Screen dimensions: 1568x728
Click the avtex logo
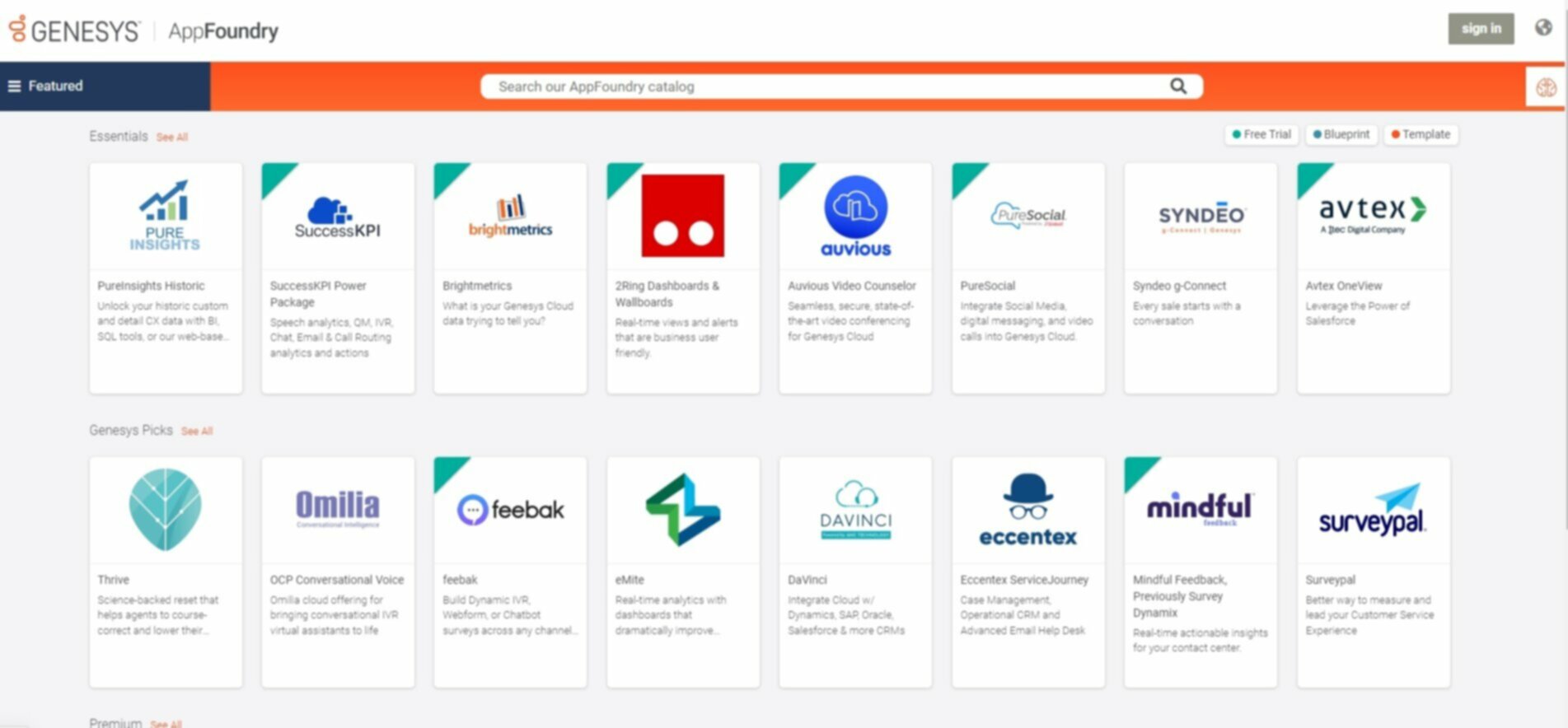point(1373,215)
